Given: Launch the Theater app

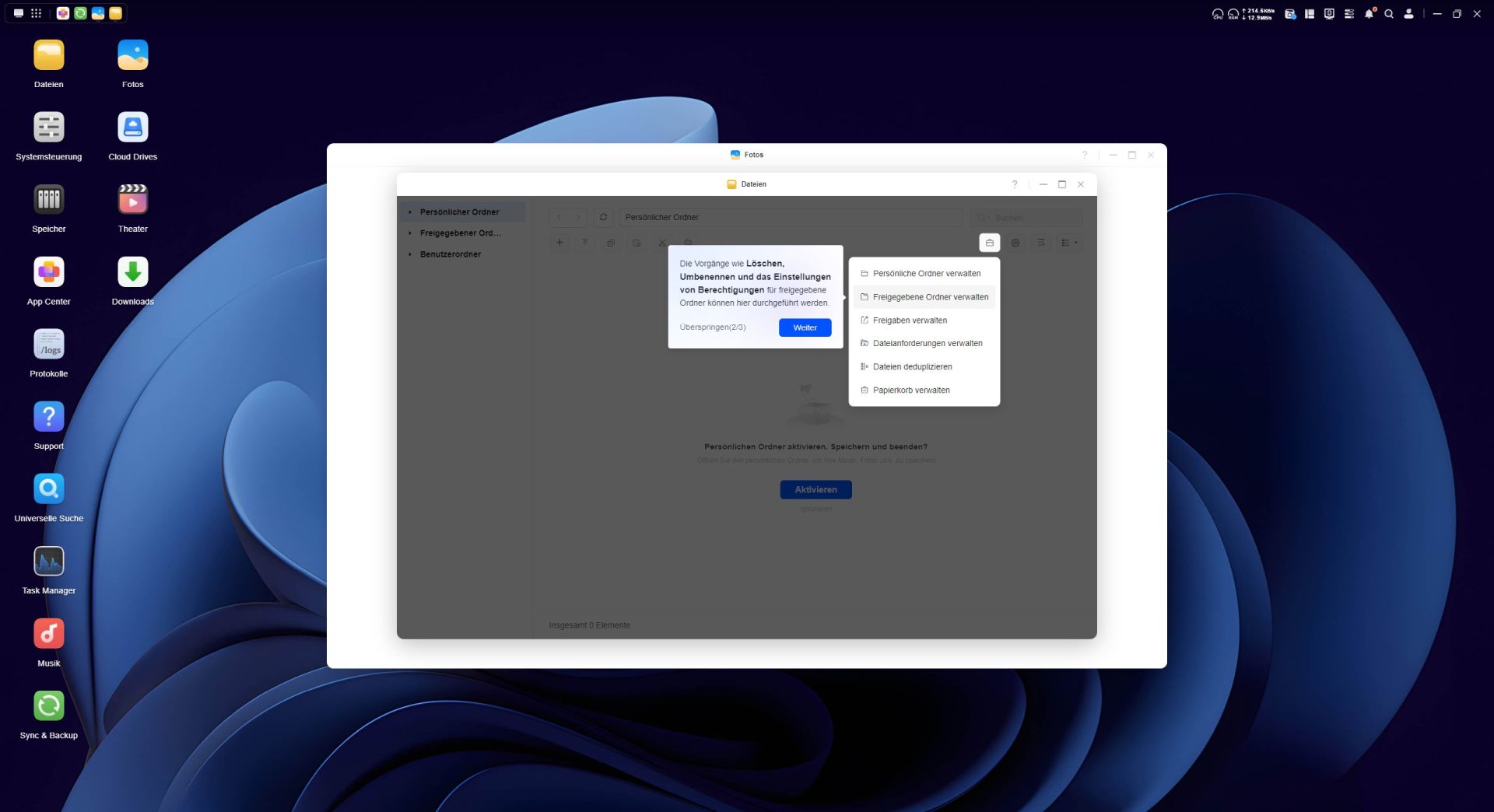Looking at the screenshot, I should (132, 200).
